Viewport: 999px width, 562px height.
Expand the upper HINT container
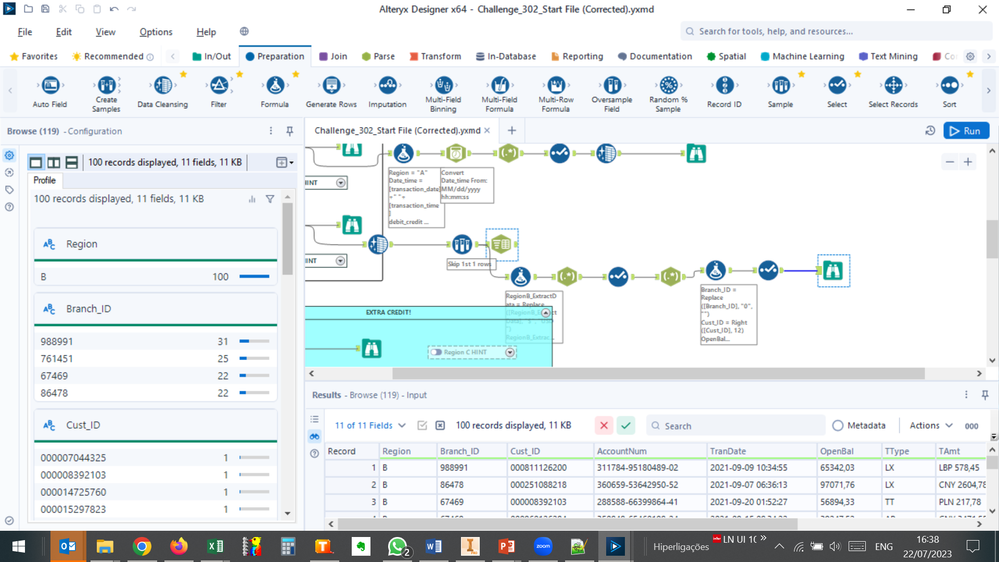point(341,183)
